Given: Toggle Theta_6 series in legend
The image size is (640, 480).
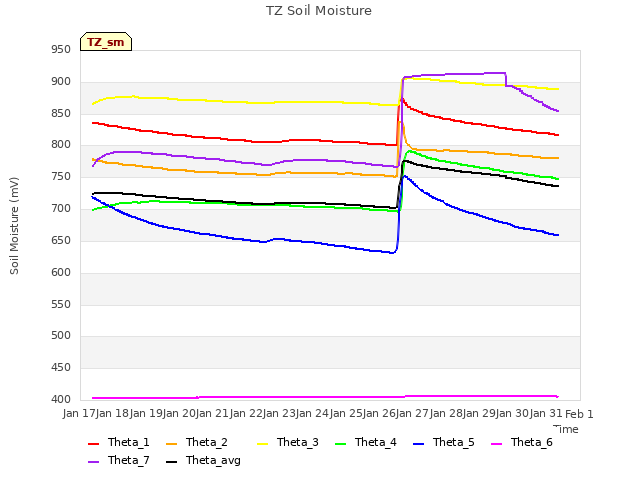Looking at the screenshot, I should click(x=522, y=442).
